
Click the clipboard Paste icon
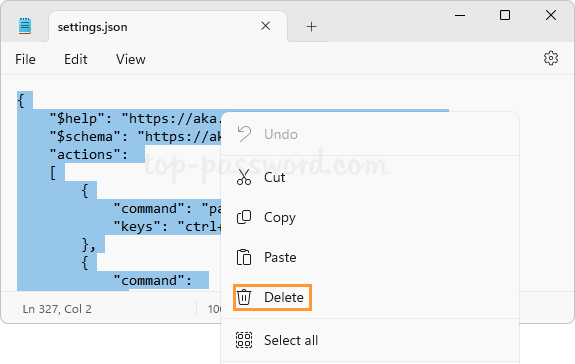pyautogui.click(x=244, y=257)
